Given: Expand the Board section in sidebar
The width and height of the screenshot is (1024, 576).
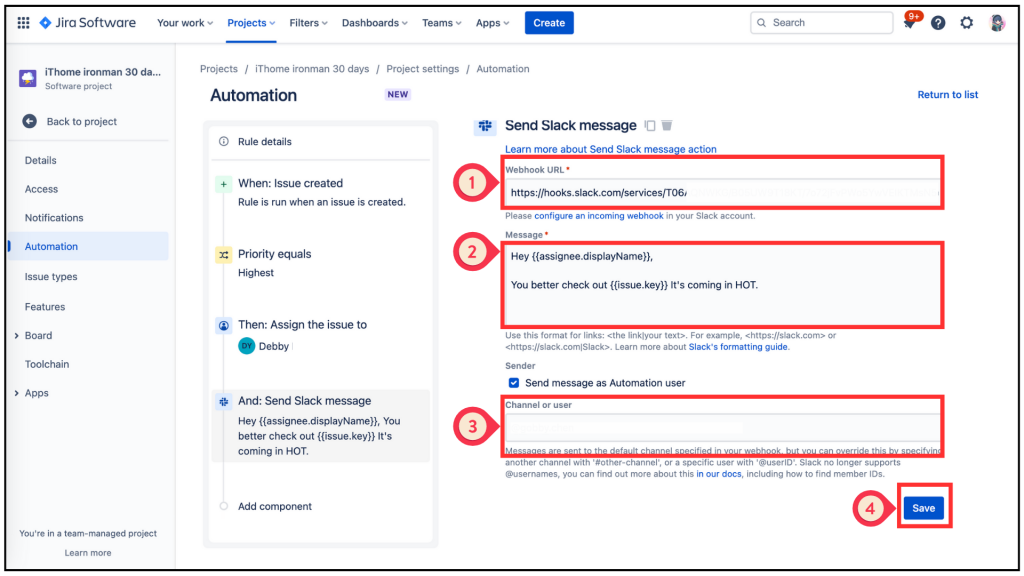Looking at the screenshot, I should point(16,336).
